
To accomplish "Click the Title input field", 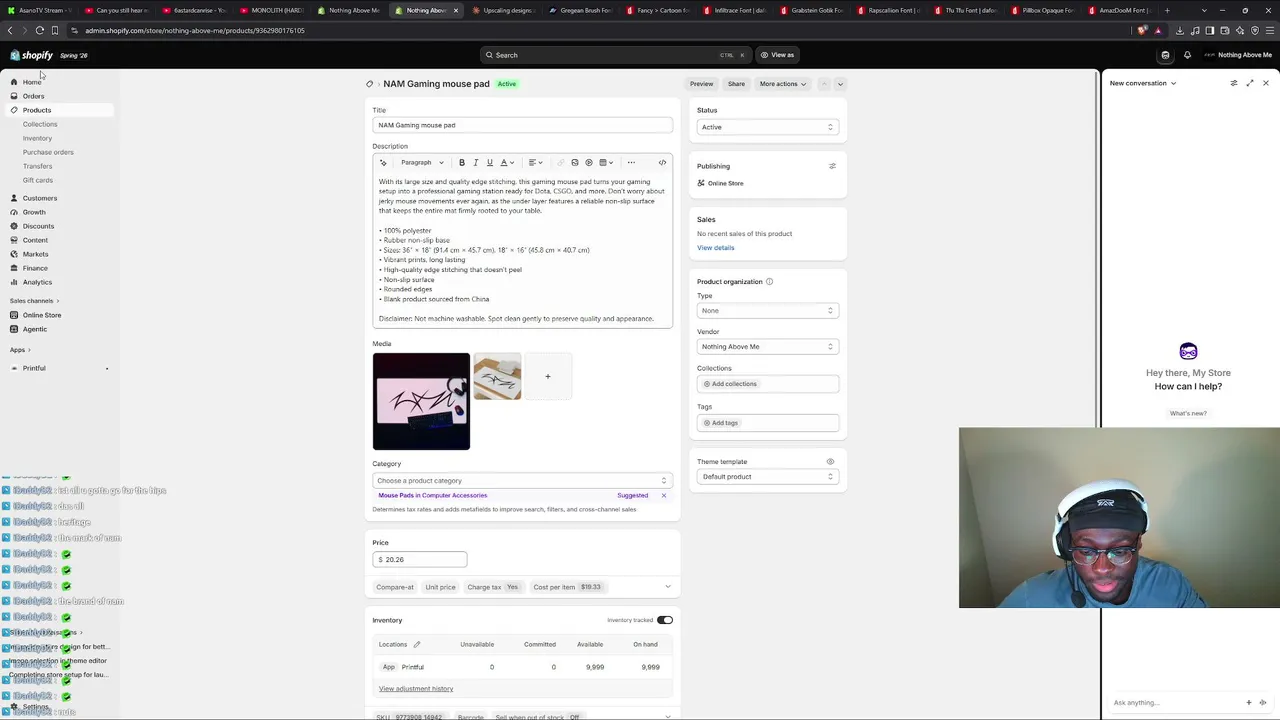I will [x=522, y=125].
